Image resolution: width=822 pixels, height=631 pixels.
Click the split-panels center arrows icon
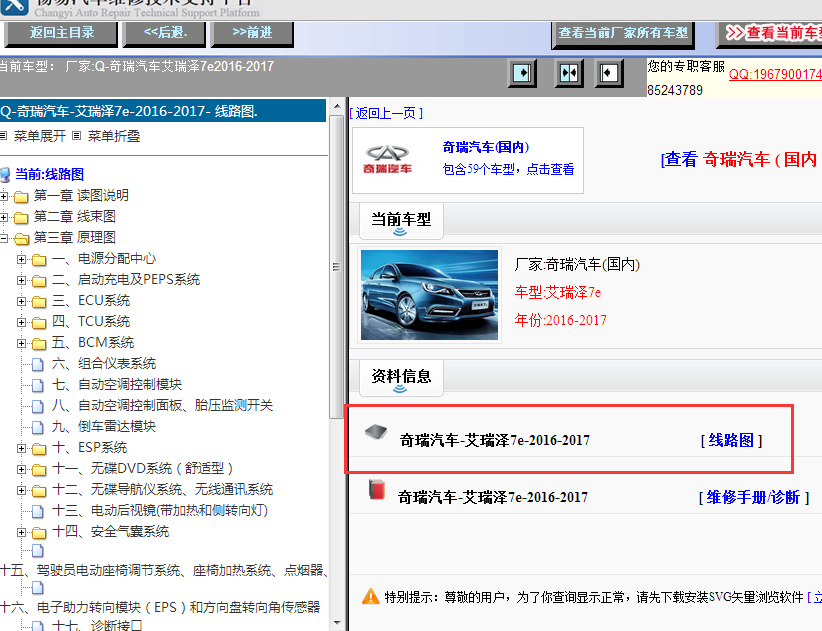point(569,73)
